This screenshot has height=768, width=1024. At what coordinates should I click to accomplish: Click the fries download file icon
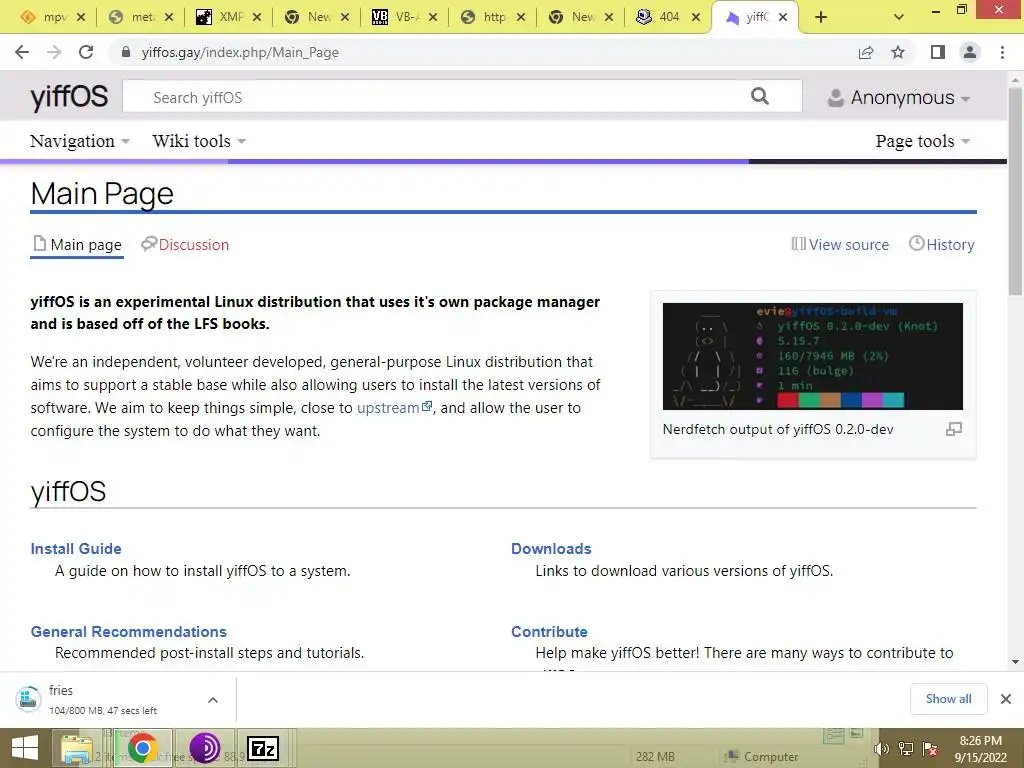pos(28,699)
